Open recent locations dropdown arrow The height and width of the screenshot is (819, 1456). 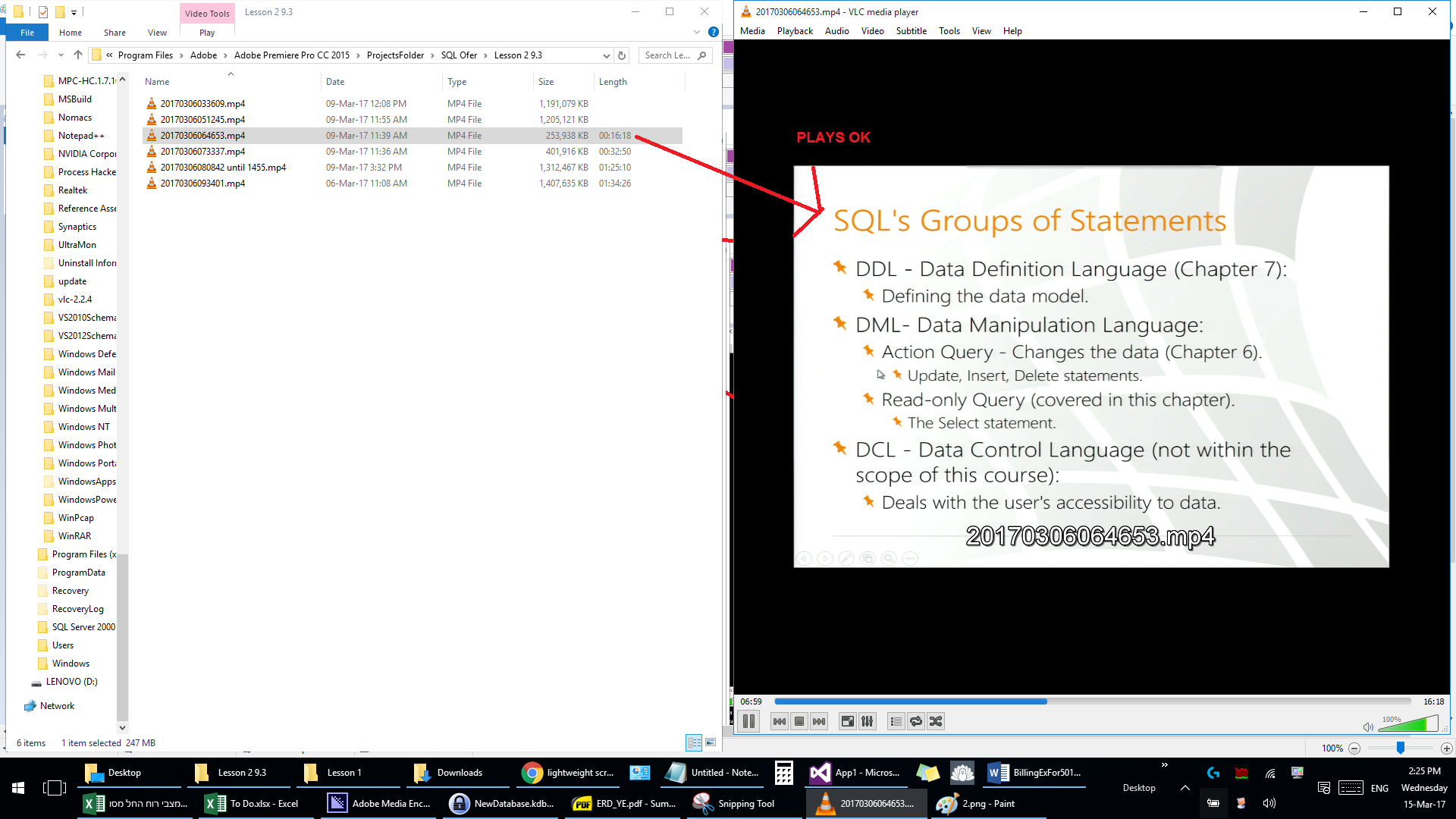[61, 55]
